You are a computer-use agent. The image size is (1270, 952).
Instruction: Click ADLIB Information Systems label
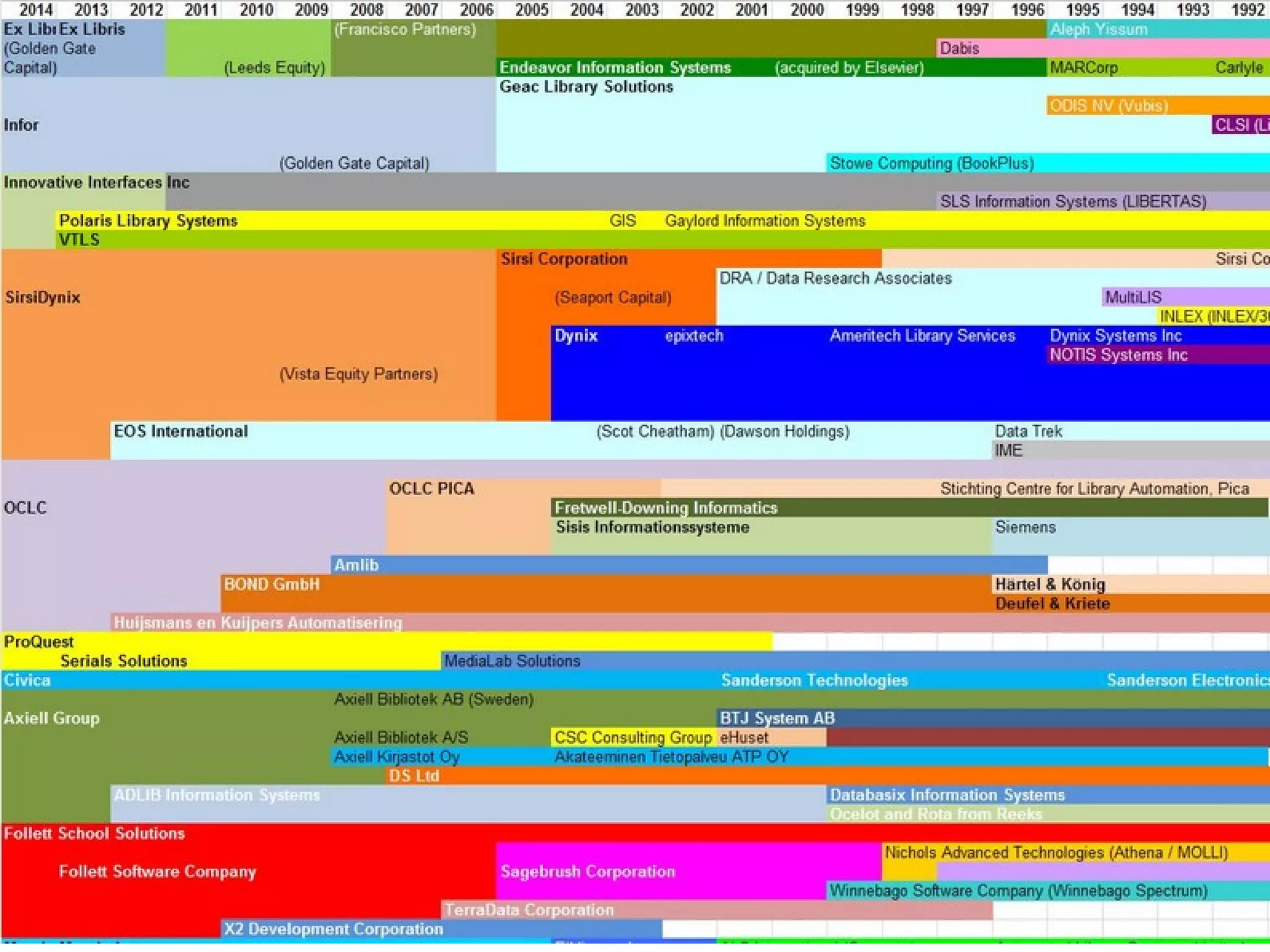tap(216, 795)
